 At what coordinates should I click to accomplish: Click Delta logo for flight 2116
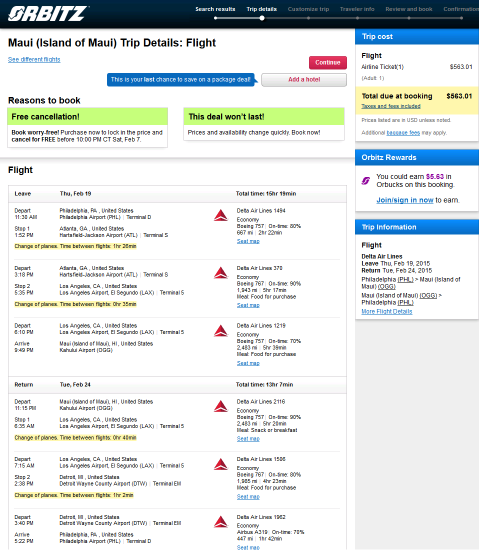[x=221, y=406]
